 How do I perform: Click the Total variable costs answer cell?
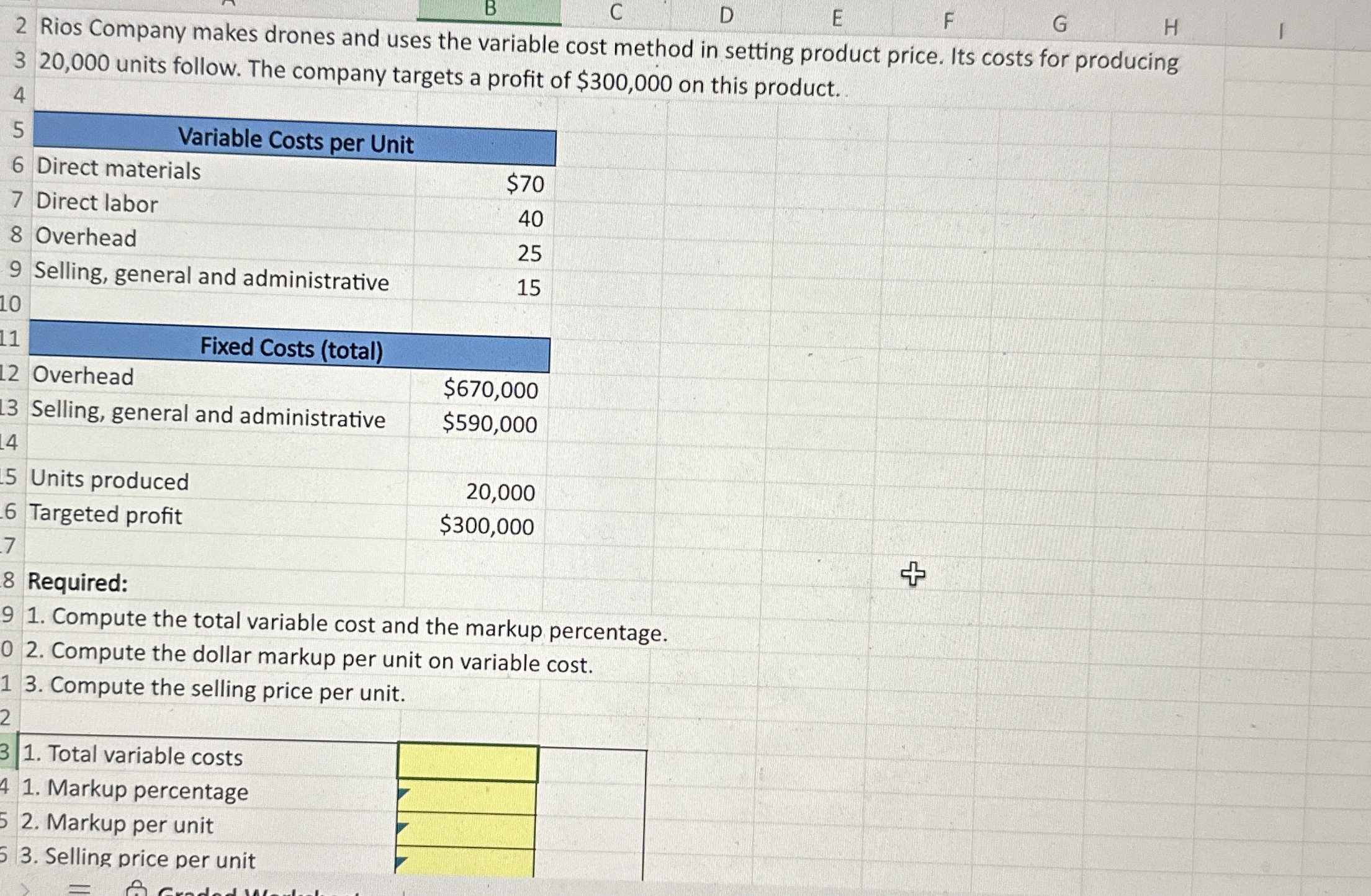467,763
